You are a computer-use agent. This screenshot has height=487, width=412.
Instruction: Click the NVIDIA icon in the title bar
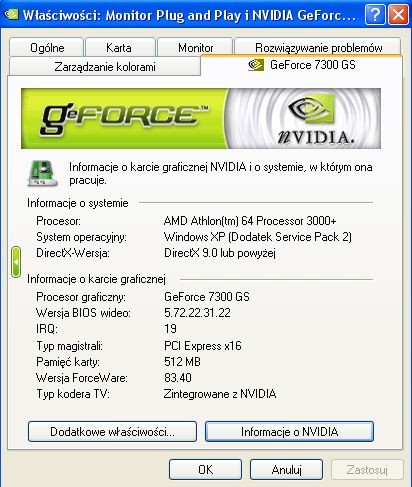click(x=11, y=14)
